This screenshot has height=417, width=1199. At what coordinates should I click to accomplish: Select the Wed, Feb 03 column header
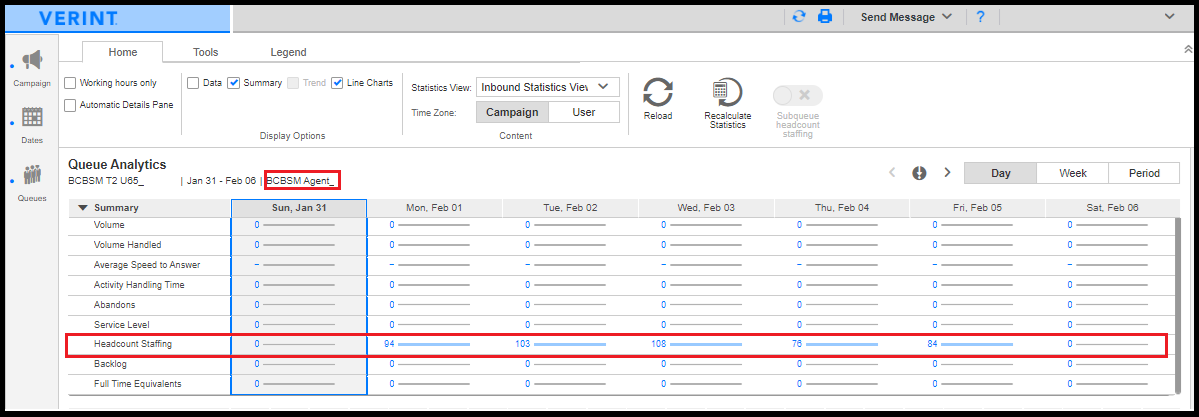706,208
